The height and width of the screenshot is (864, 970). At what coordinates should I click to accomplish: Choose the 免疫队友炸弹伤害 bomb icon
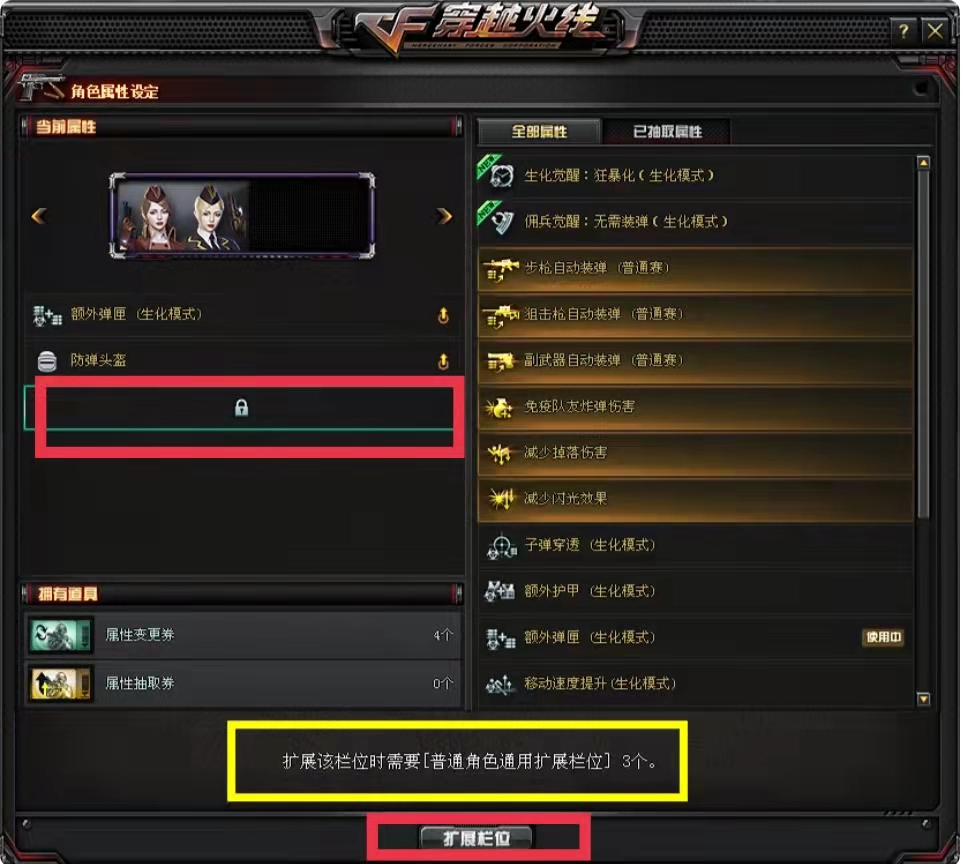coord(499,408)
